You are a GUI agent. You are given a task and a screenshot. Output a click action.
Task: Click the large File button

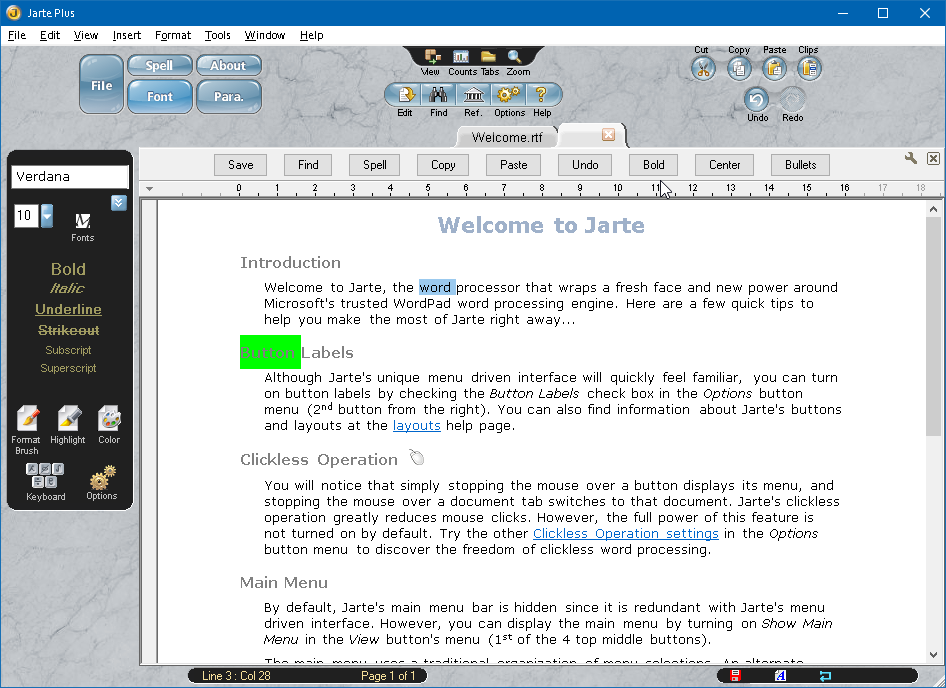(101, 85)
